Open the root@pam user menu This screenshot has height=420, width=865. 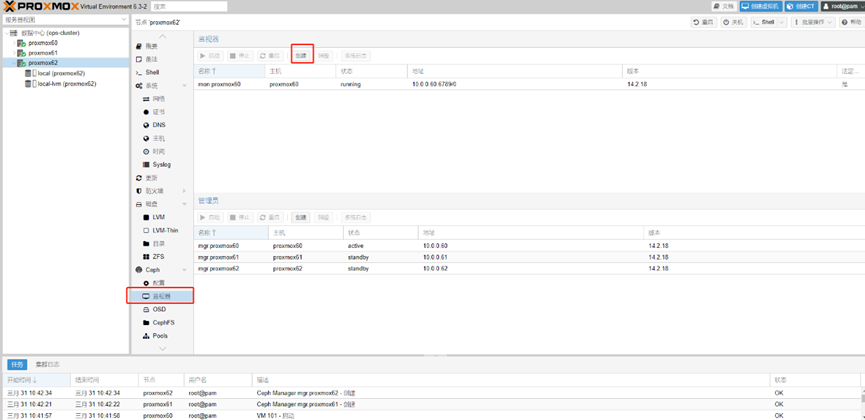[x=842, y=6]
